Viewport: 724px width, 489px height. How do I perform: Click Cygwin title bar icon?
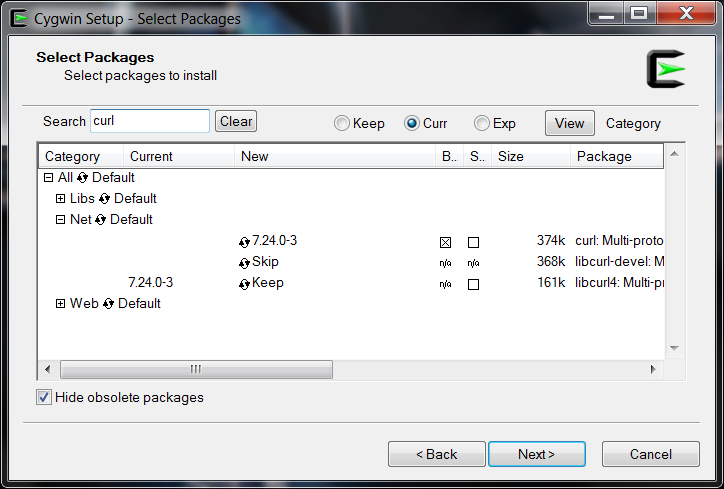click(20, 19)
